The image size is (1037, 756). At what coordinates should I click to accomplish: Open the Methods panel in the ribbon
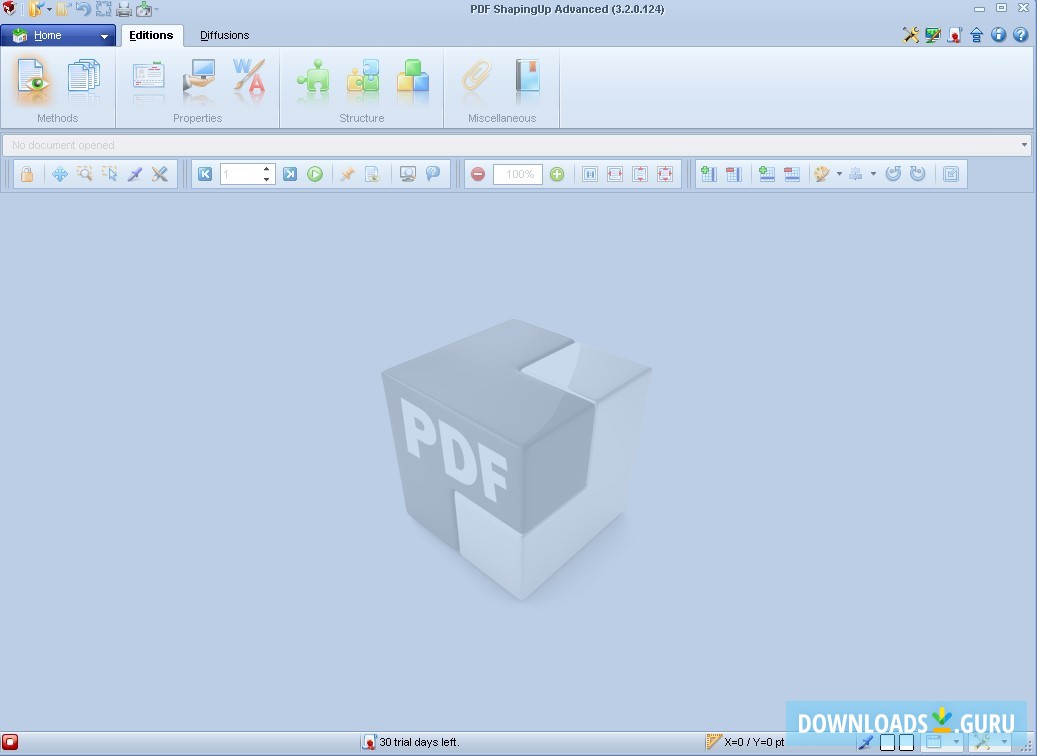[33, 78]
